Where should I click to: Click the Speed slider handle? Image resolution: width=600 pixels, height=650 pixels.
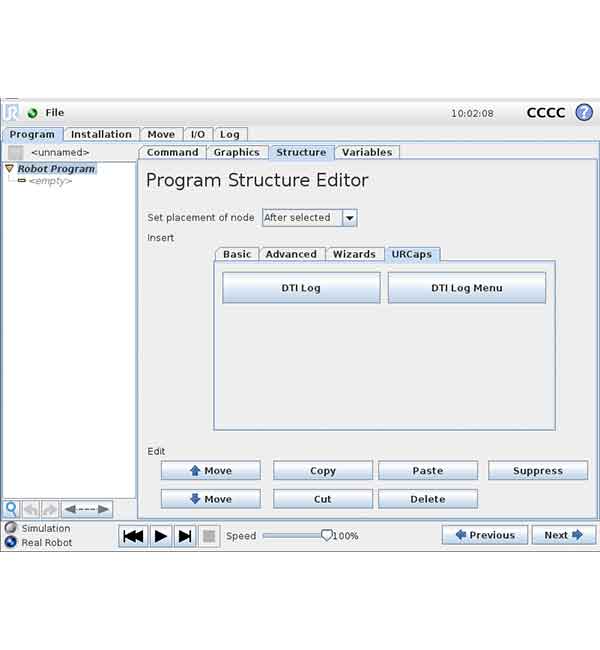tap(326, 535)
